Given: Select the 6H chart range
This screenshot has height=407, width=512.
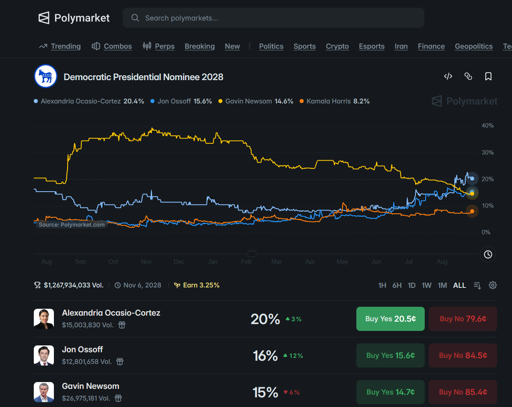Looking at the screenshot, I should [397, 286].
